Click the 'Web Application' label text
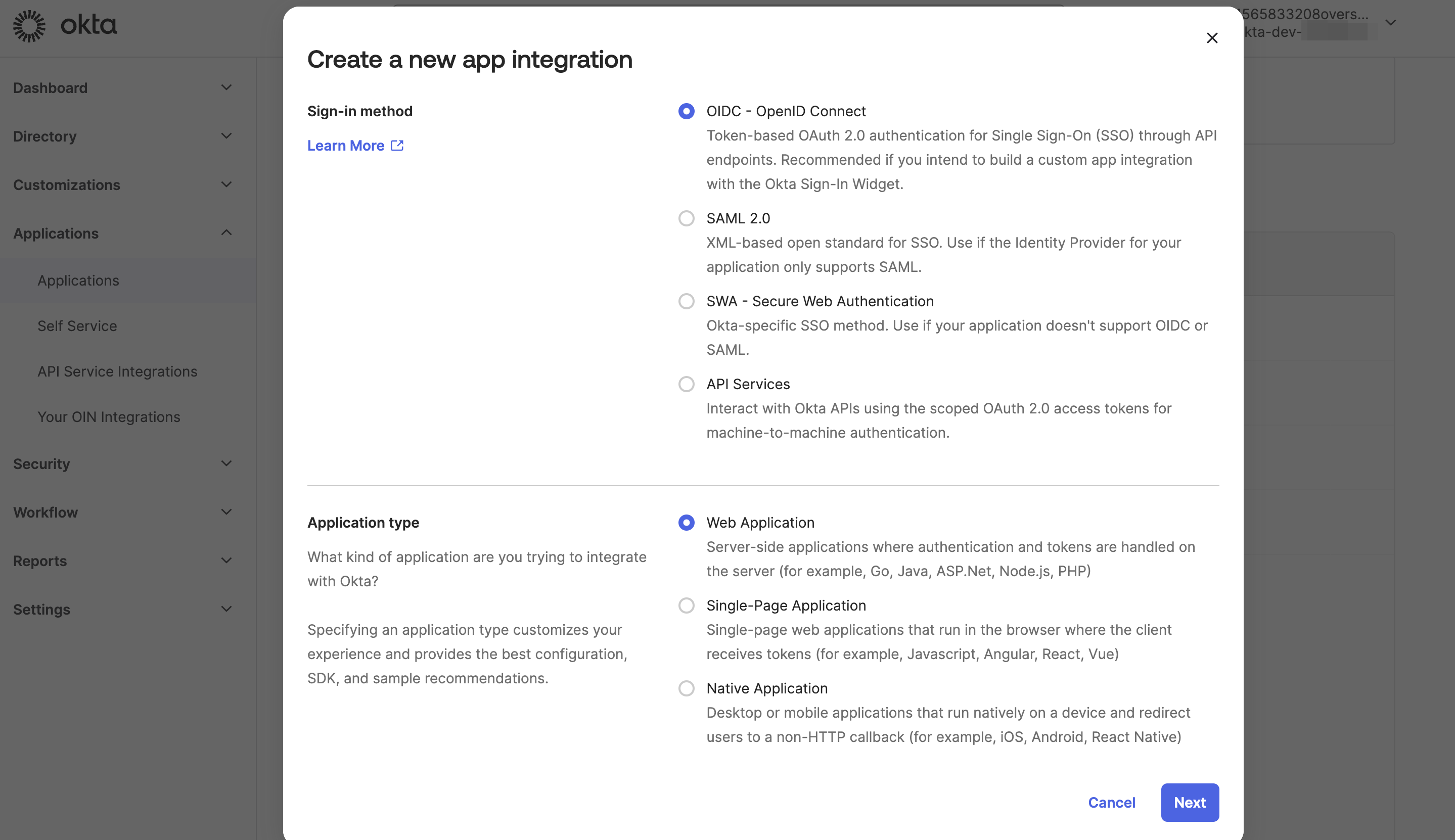This screenshot has width=1455, height=840. 760,523
